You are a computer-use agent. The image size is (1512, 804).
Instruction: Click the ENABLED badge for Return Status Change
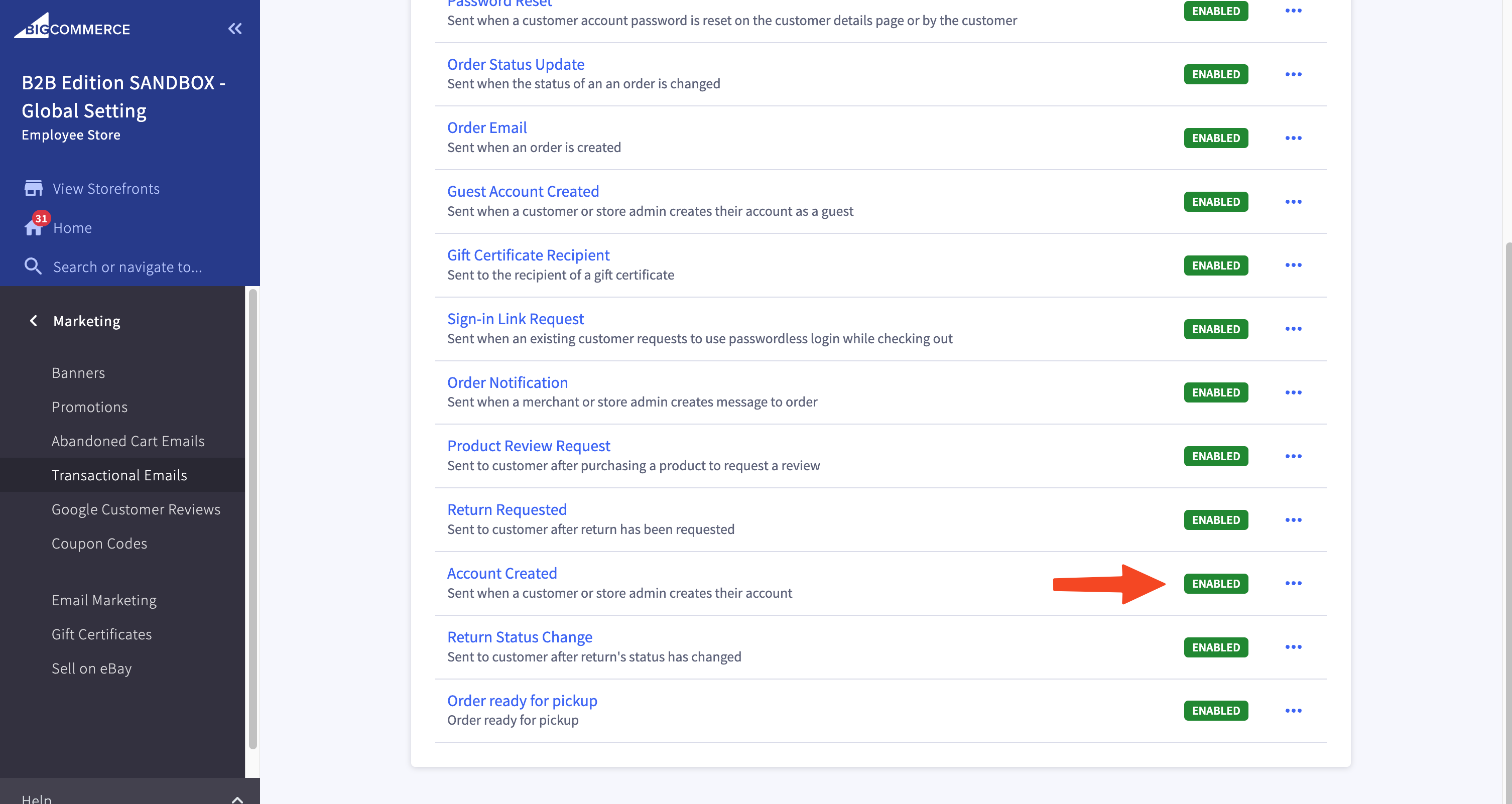pyautogui.click(x=1216, y=647)
